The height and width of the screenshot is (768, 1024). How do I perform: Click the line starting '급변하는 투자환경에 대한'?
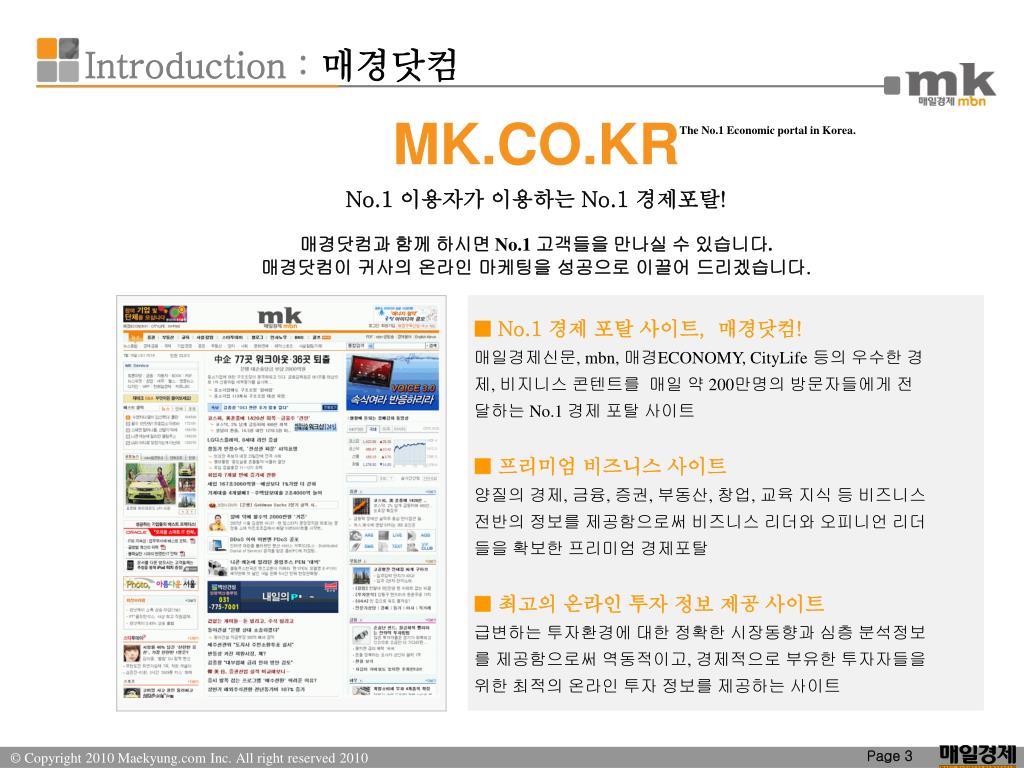click(x=700, y=632)
